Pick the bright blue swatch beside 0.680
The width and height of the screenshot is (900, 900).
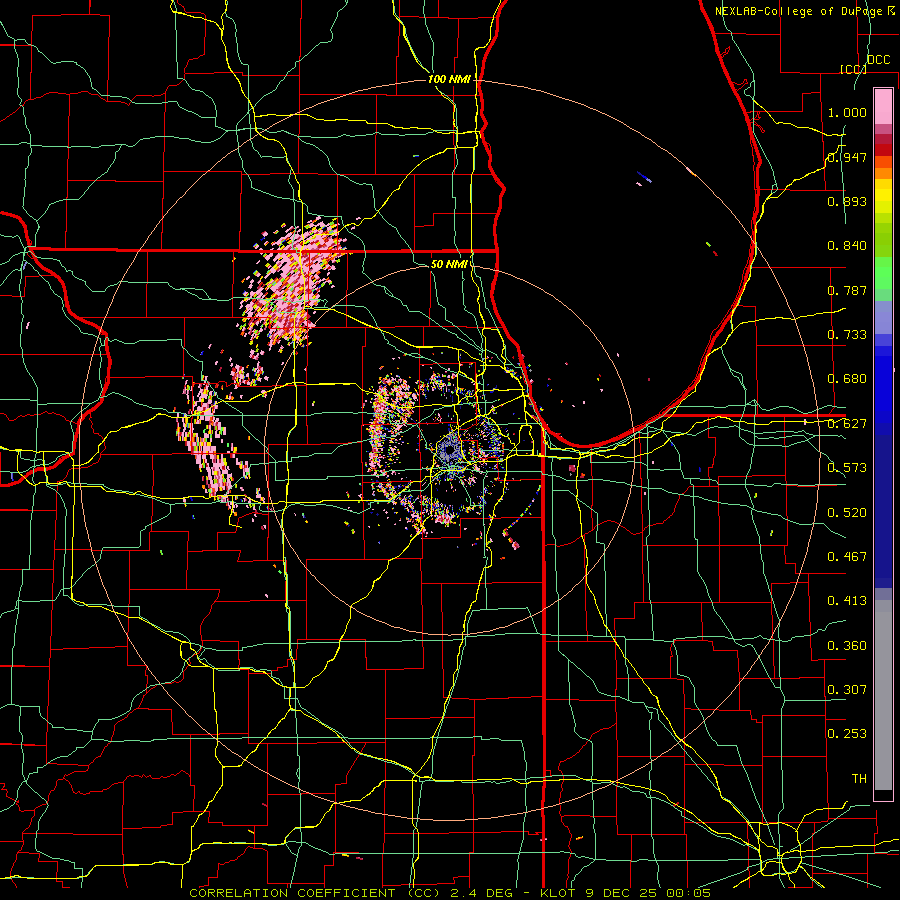coord(883,385)
